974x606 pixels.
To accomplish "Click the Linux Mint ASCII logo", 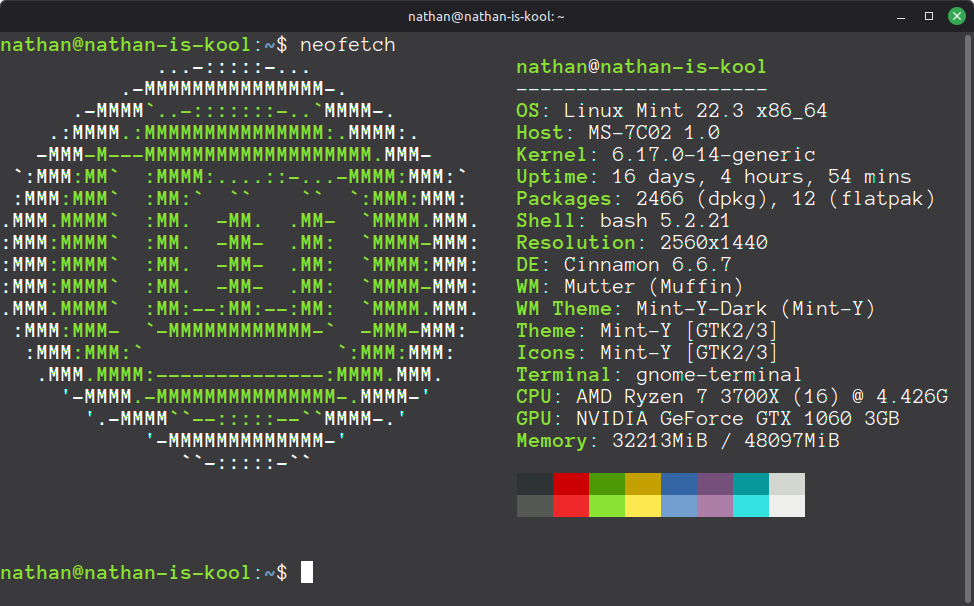I will pyautogui.click(x=240, y=265).
